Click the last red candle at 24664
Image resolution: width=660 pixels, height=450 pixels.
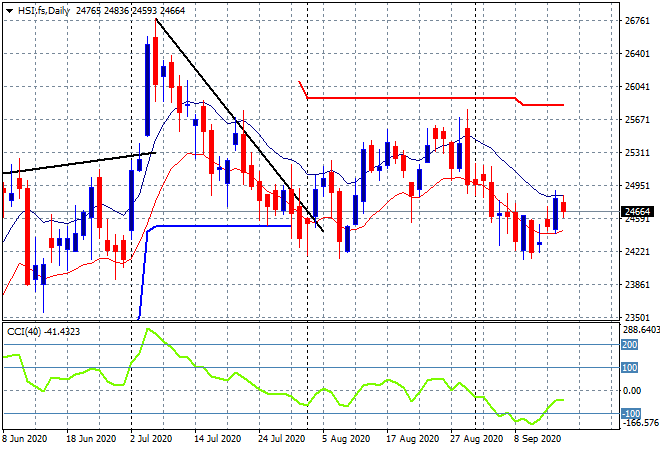coord(563,207)
